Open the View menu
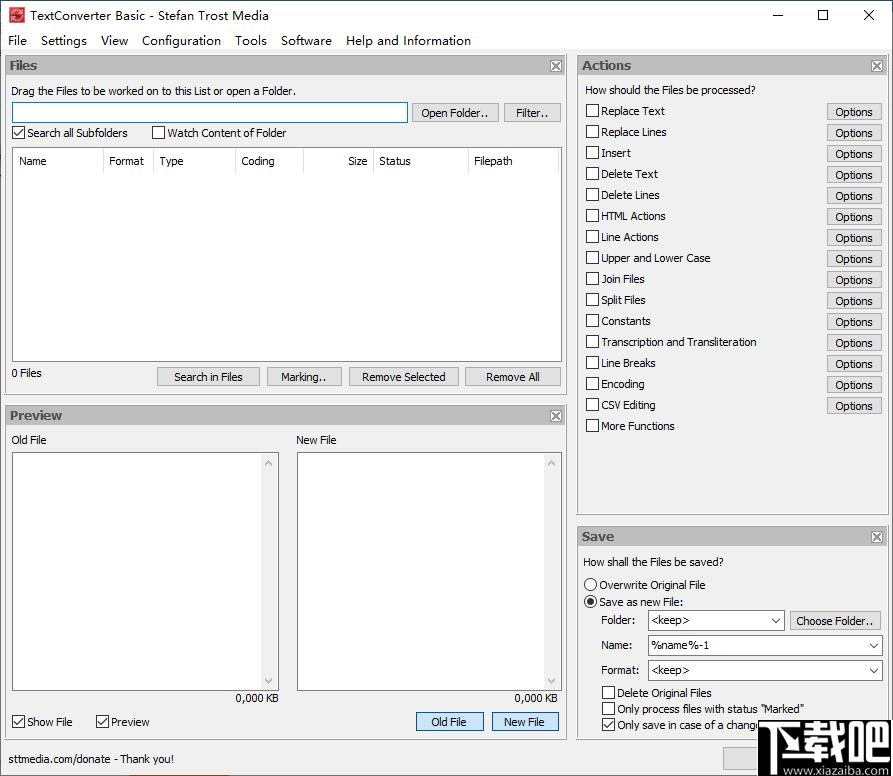The width and height of the screenshot is (893, 776). coord(114,40)
